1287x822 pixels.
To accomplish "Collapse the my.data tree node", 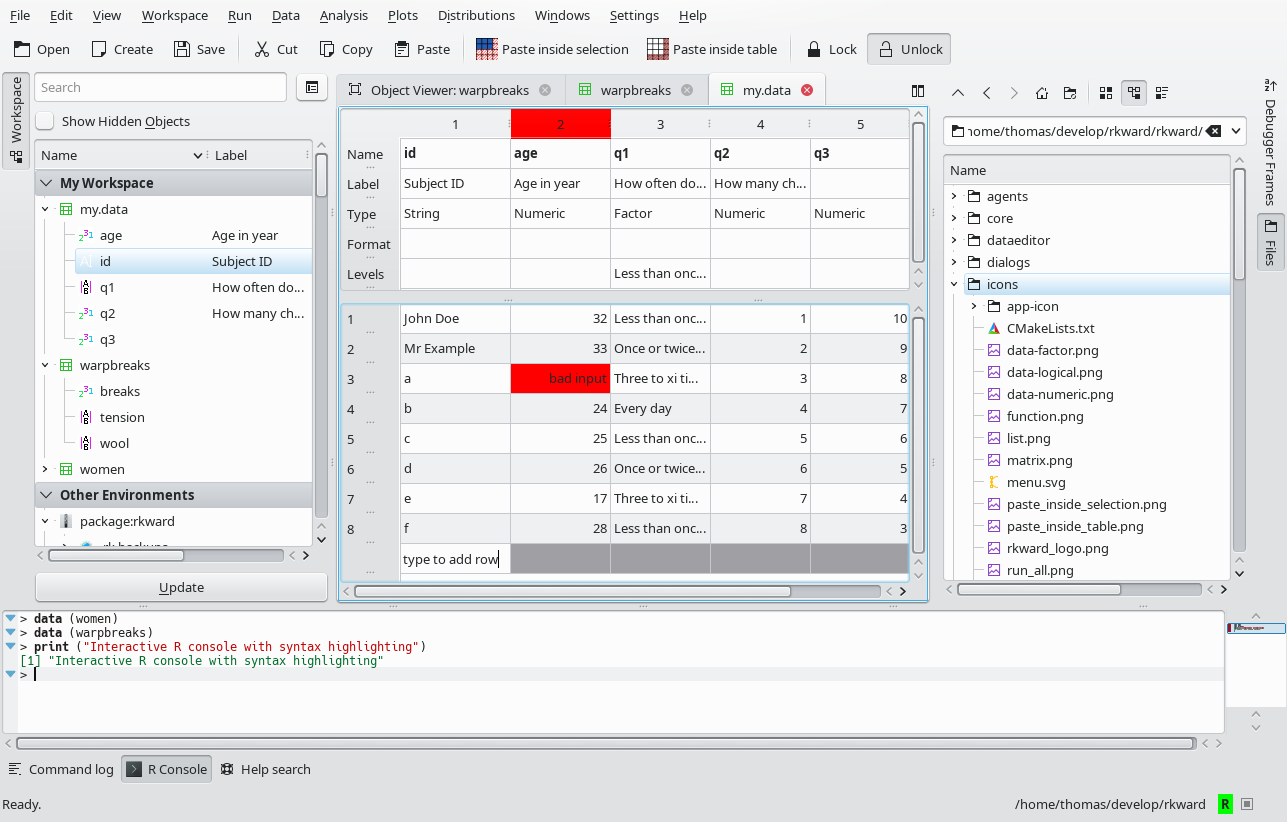I will (x=45, y=210).
